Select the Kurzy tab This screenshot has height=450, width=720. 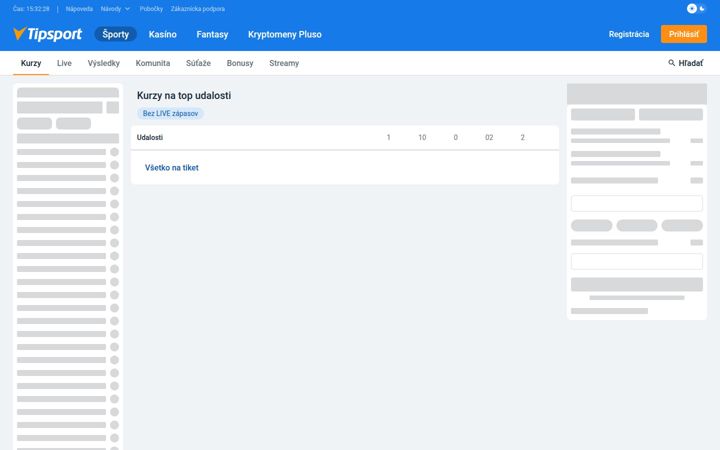click(31, 63)
